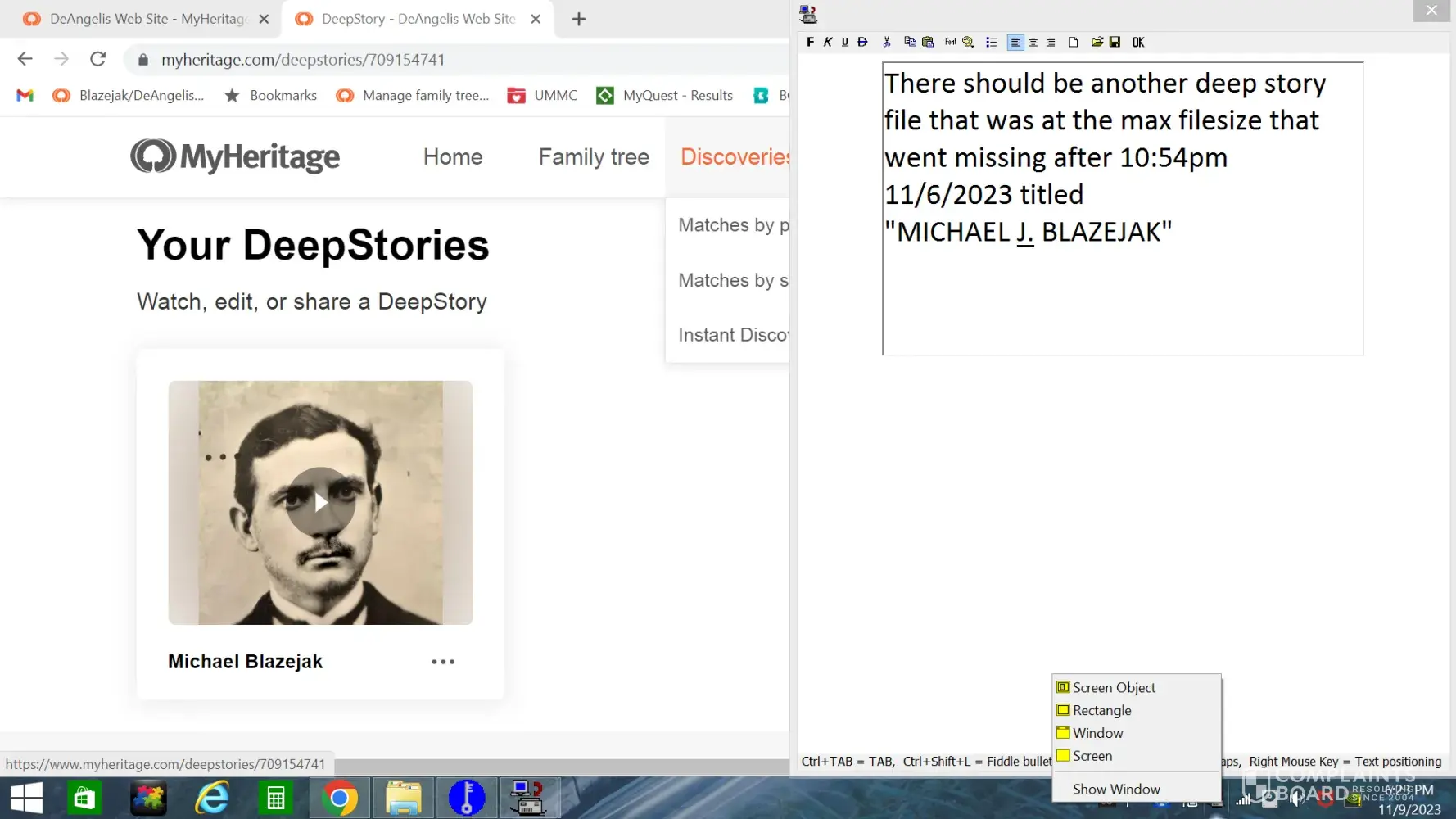This screenshot has height=819, width=1456.
Task: Play the Michael Blazejak DeepStory video
Action: pos(320,502)
